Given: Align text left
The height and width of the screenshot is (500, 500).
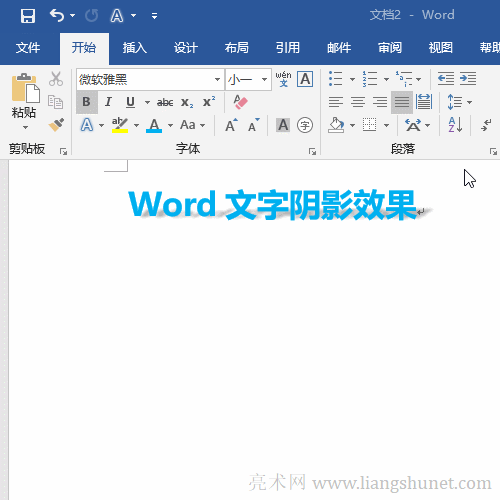Looking at the screenshot, I should pos(336,102).
